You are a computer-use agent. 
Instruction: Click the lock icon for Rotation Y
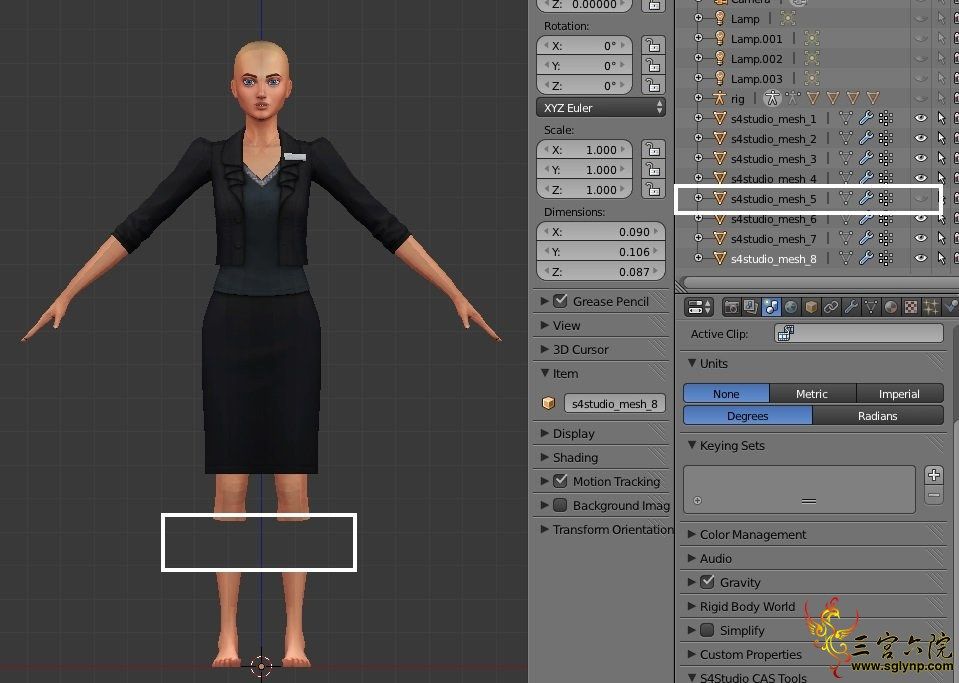pos(653,65)
